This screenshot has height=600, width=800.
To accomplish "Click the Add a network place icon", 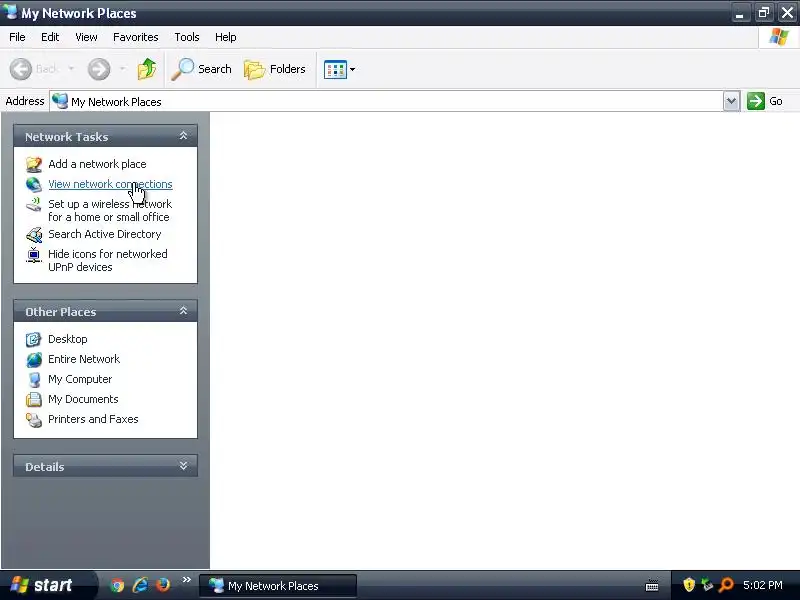I will coord(34,164).
